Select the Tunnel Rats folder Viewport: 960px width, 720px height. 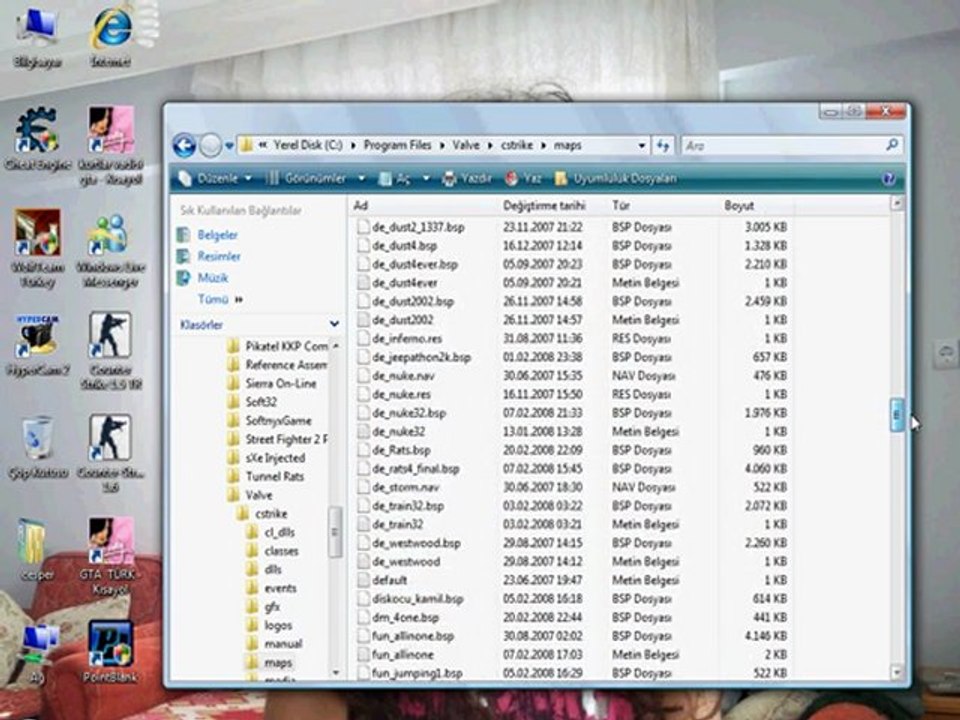274,476
